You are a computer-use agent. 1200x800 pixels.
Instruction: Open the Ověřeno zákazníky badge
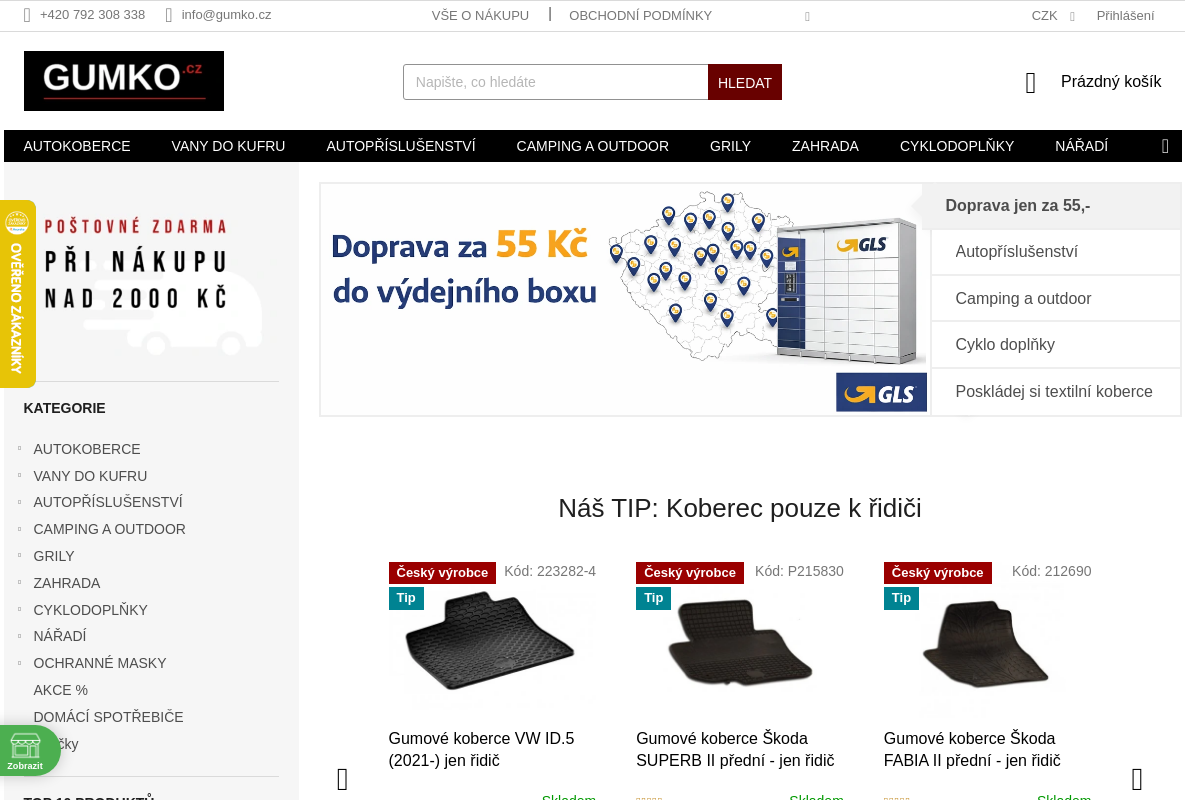pyautogui.click(x=17, y=294)
